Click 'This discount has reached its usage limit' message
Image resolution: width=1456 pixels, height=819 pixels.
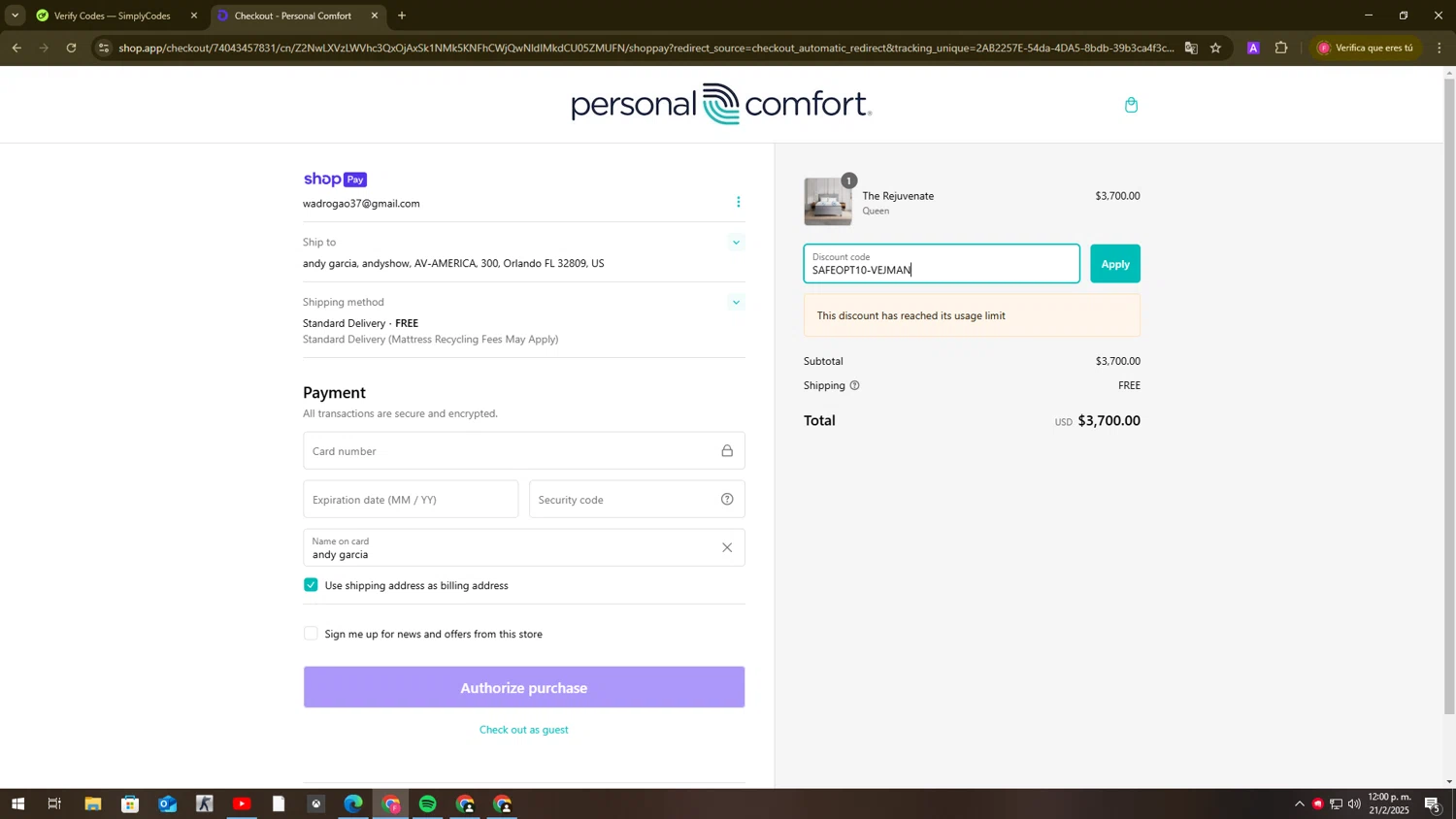point(972,316)
